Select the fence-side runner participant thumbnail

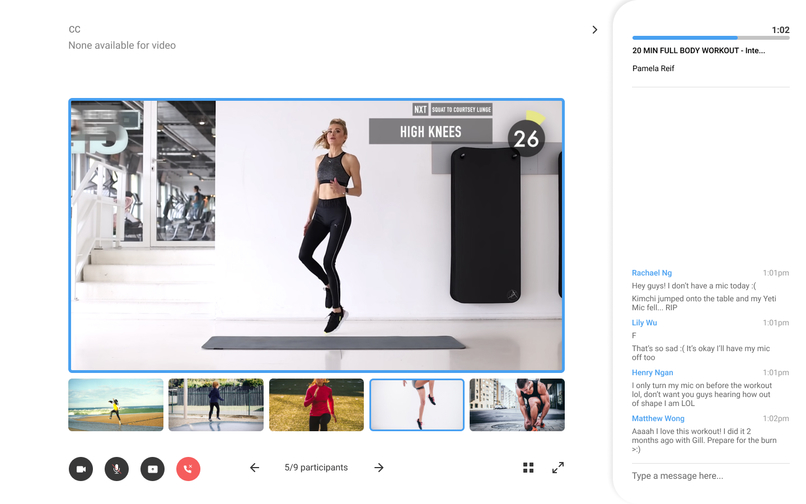pyautogui.click(x=216, y=405)
